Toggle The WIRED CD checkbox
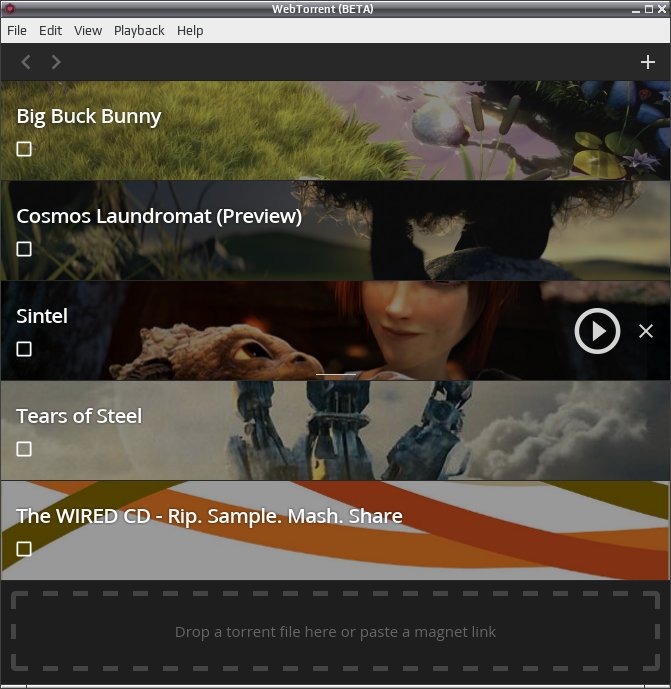The width and height of the screenshot is (671, 689). (24, 548)
